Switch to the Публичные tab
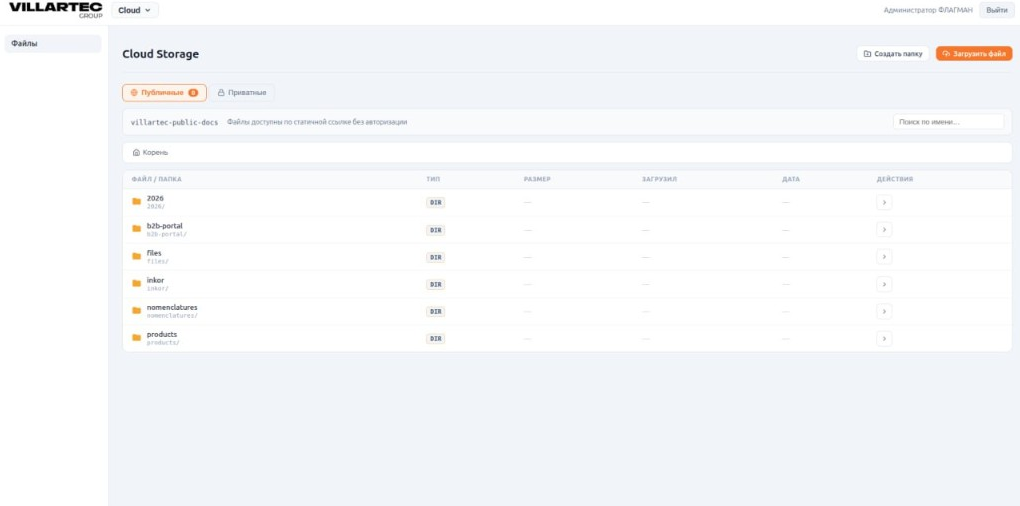Viewport: 1020px width, 506px height. pos(165,93)
